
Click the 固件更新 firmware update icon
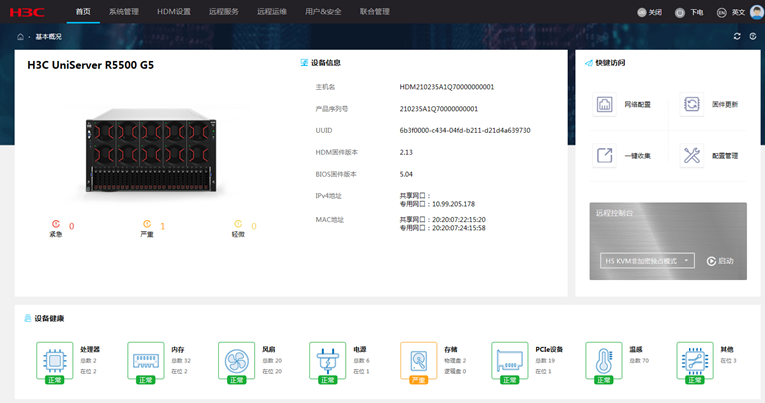click(x=692, y=104)
